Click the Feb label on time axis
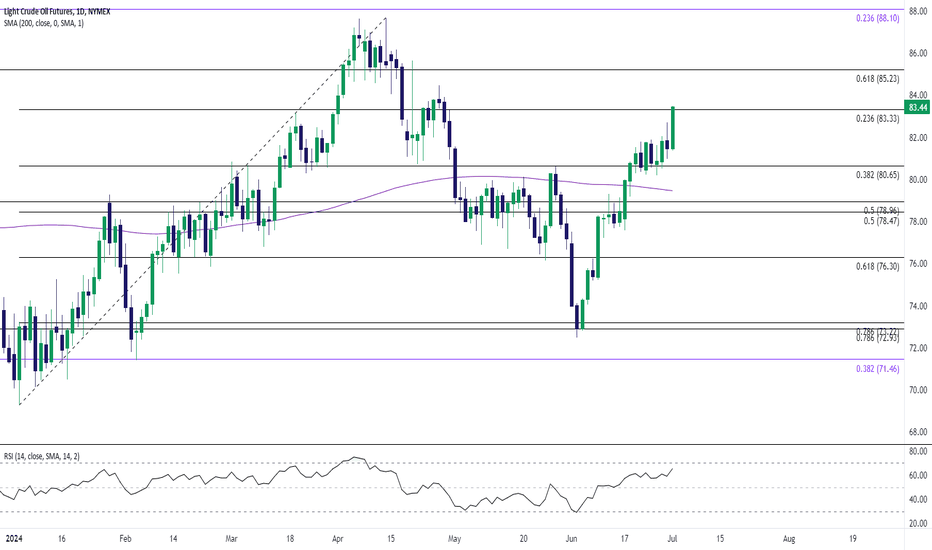The width and height of the screenshot is (932, 550). 125,539
